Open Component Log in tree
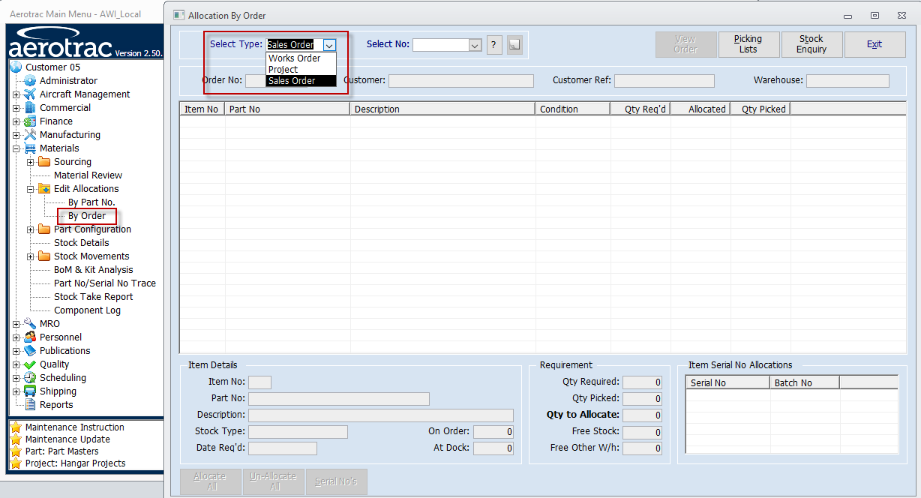Image resolution: width=921 pixels, height=498 pixels. pos(87,310)
